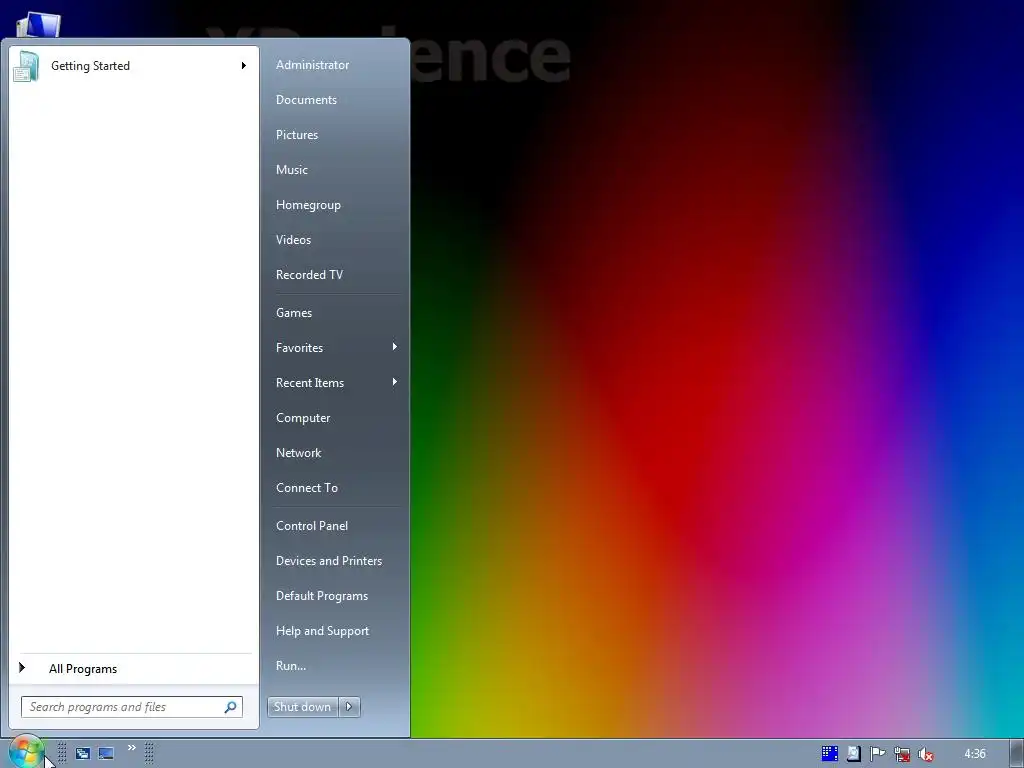This screenshot has height=768, width=1024.
Task: Open Games from Start menu
Action: coord(294,313)
